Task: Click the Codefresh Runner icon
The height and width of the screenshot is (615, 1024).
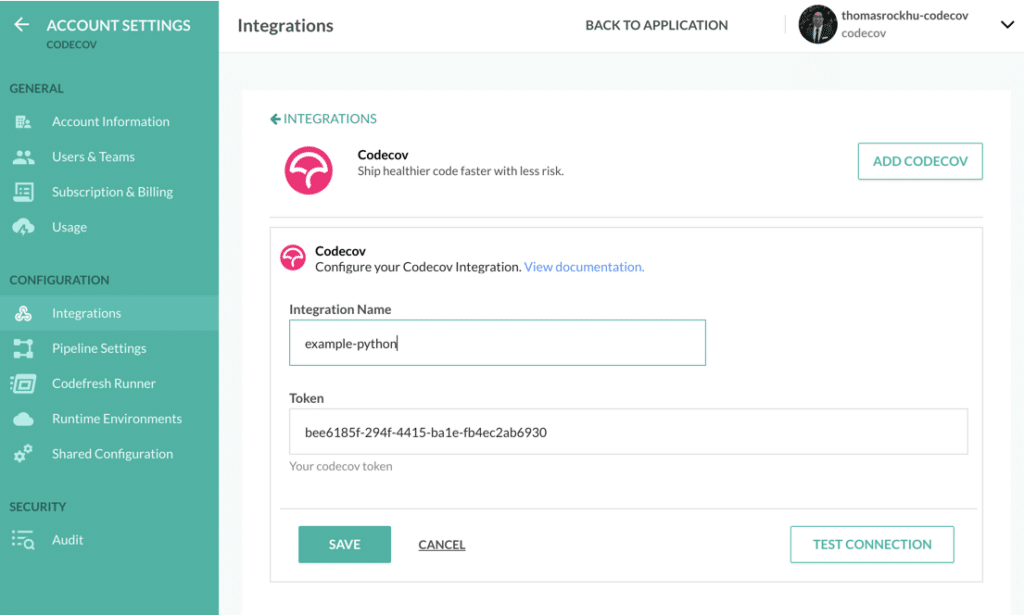Action: [24, 383]
